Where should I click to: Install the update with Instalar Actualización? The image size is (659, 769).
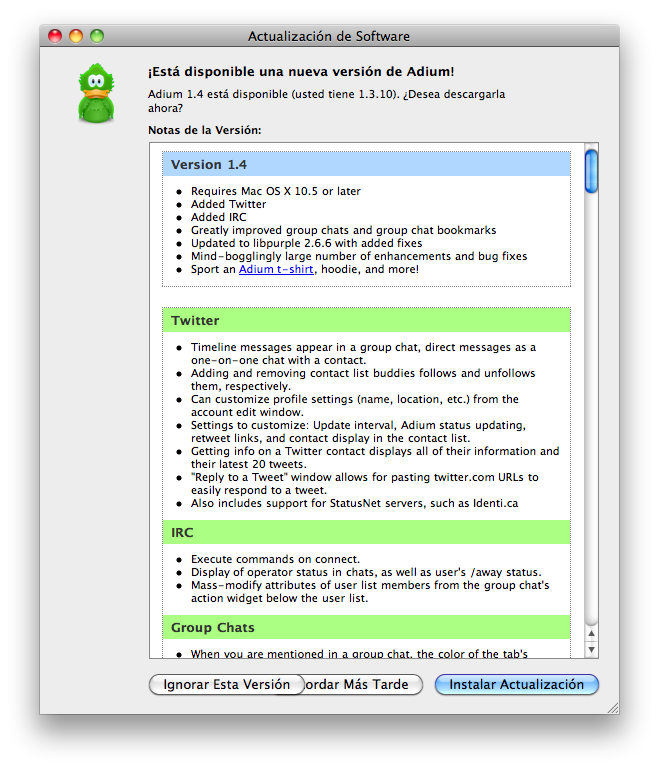(x=517, y=684)
